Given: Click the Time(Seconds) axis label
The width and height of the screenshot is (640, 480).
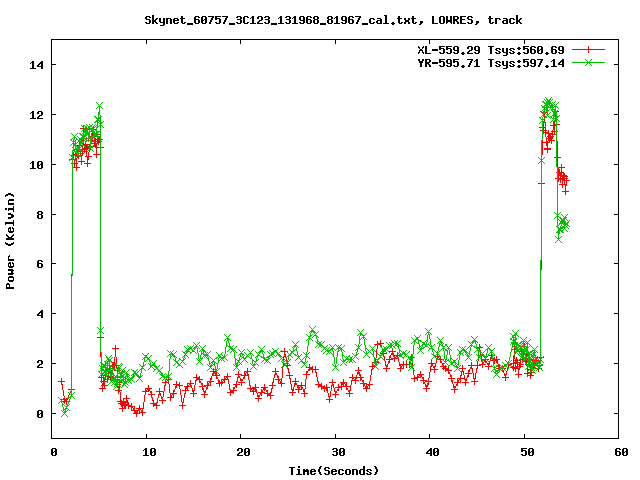Looking at the screenshot, I should click(x=334, y=471).
